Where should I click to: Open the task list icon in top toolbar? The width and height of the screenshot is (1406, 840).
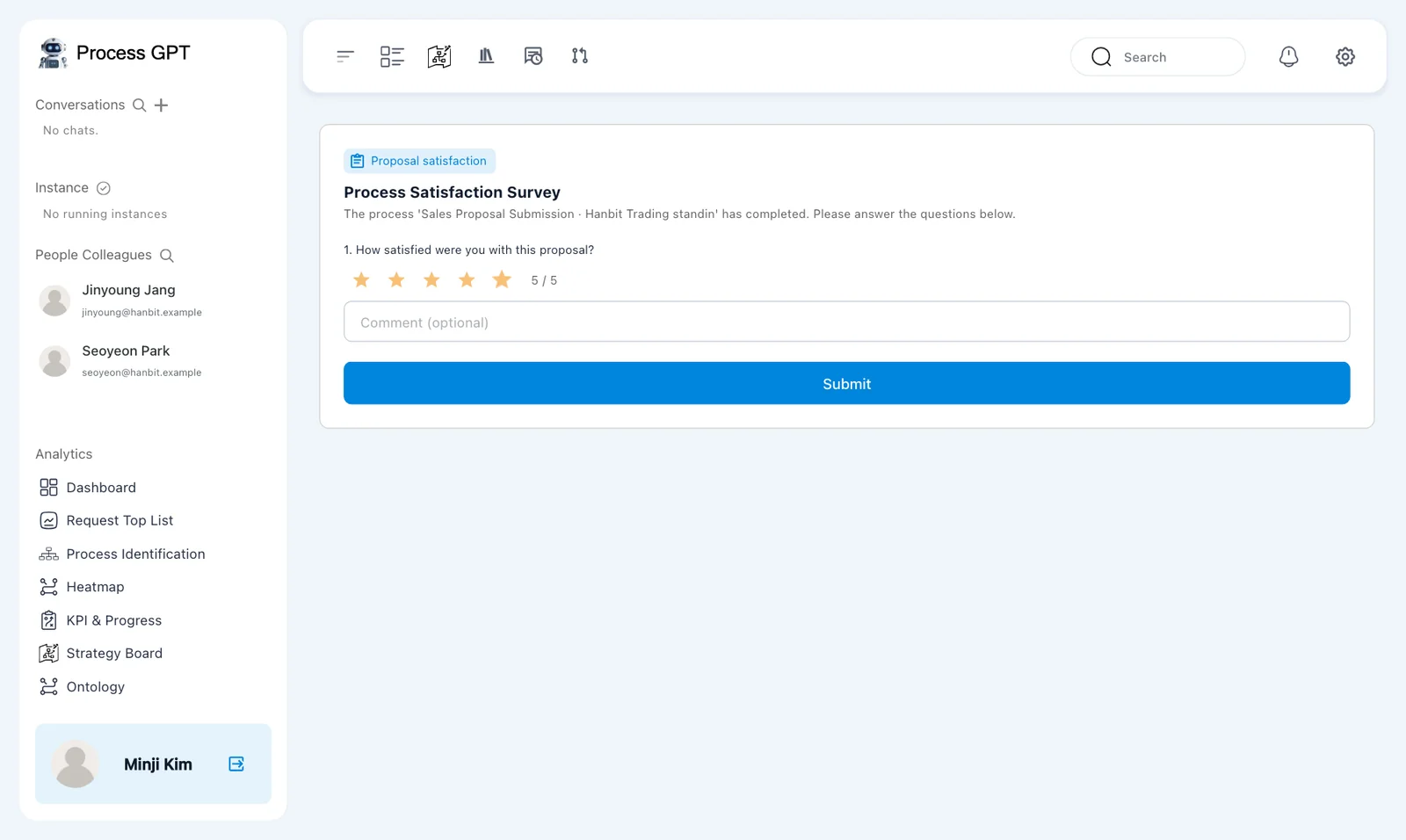click(x=392, y=56)
